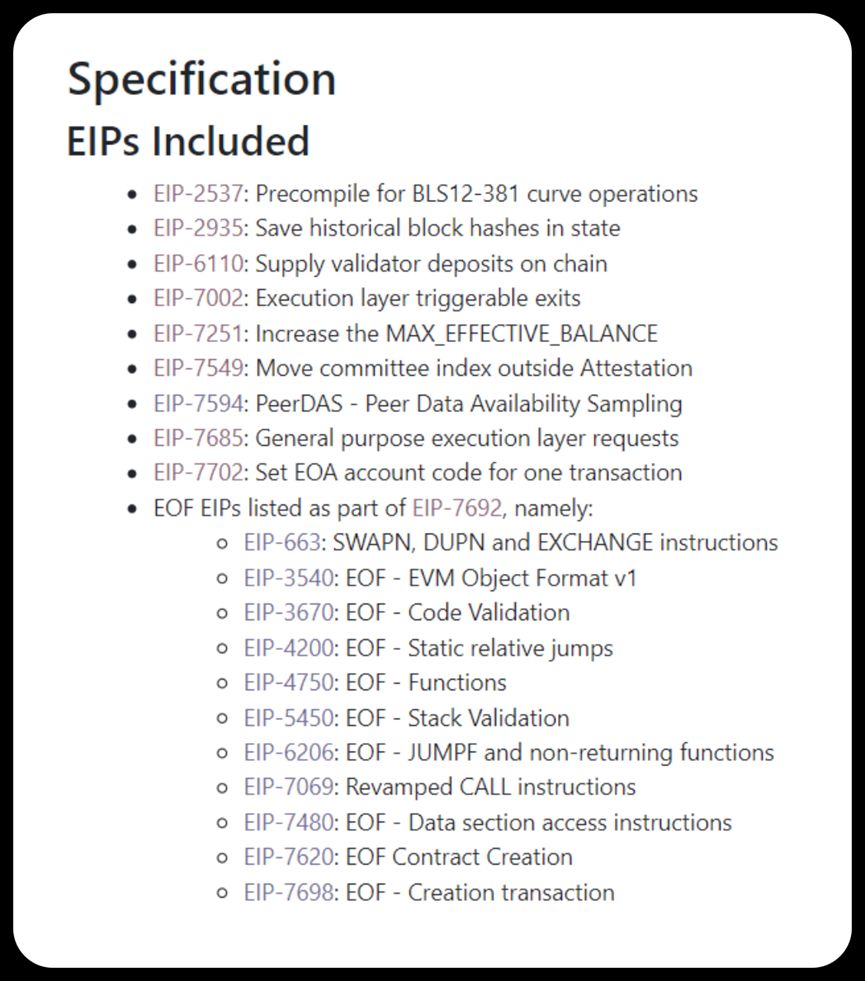
Task: Click the EIP-7480 link
Action: (x=288, y=822)
